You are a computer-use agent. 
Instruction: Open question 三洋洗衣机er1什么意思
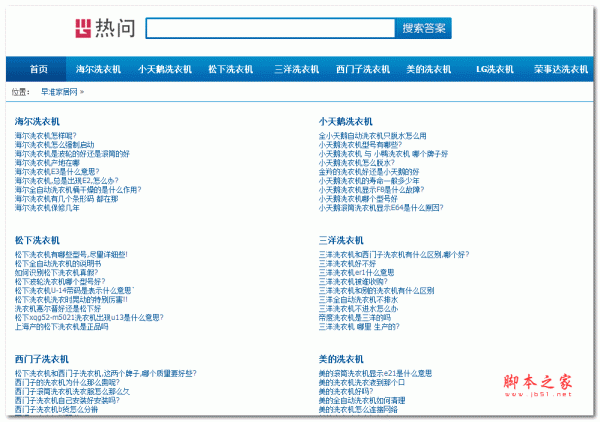pyautogui.click(x=356, y=272)
